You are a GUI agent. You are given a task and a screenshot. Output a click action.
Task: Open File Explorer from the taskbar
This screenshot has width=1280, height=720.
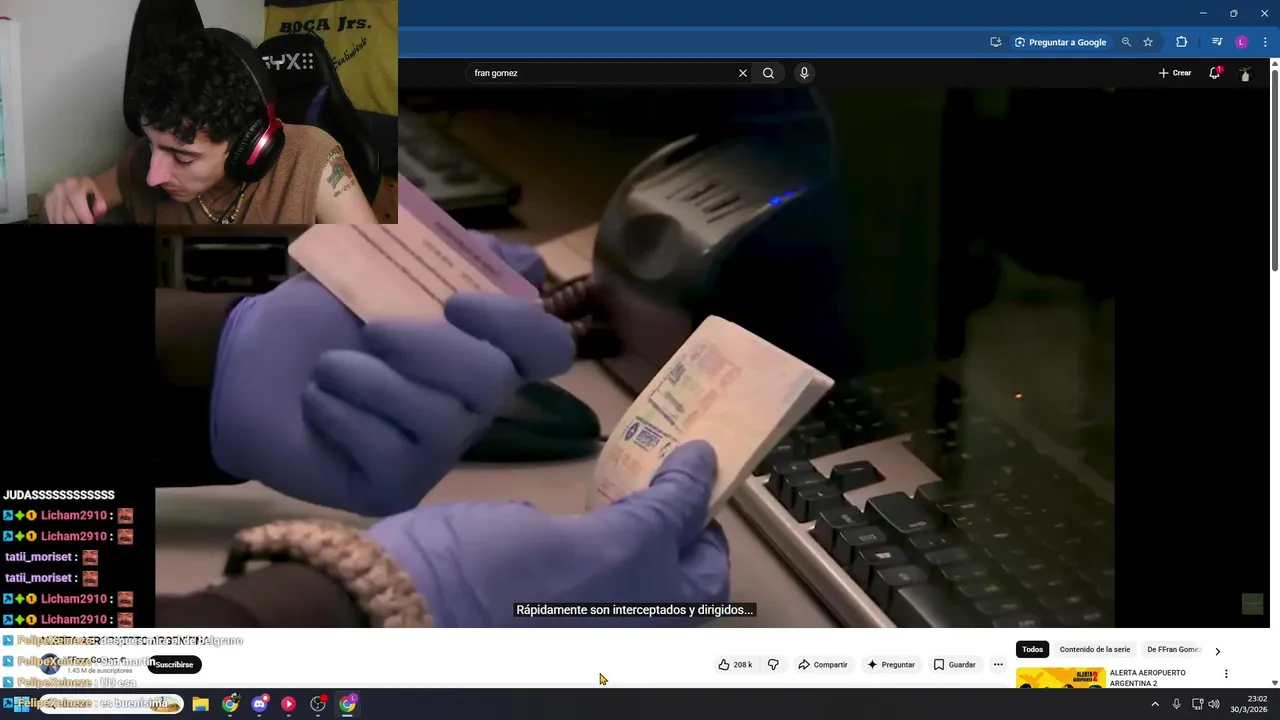pos(200,704)
